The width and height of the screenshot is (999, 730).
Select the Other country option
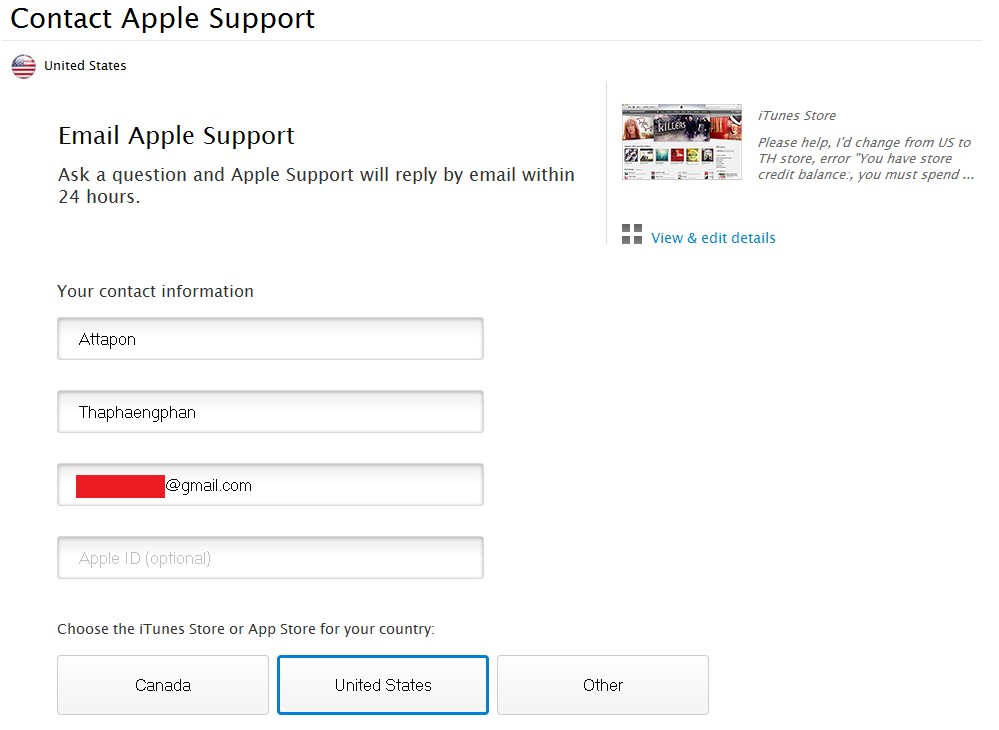coord(602,685)
